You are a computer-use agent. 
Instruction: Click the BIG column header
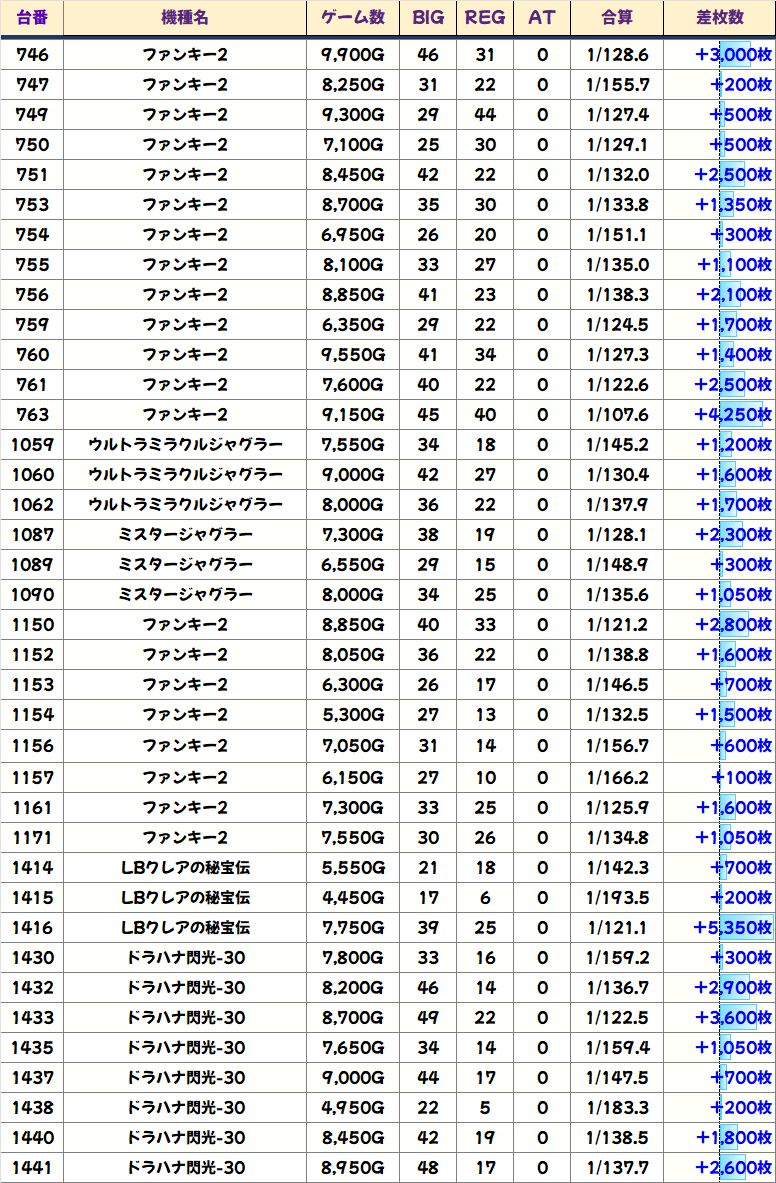[428, 18]
